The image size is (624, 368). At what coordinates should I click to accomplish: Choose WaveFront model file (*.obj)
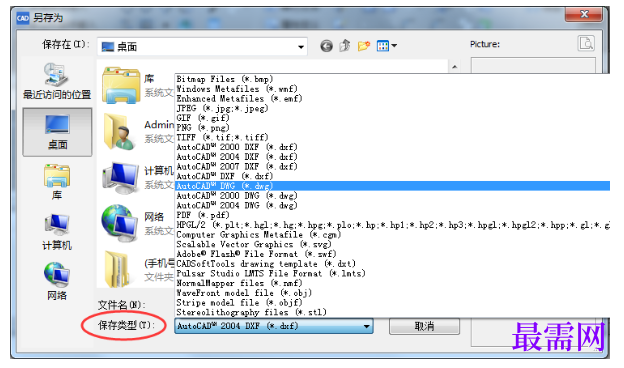[x=244, y=293]
